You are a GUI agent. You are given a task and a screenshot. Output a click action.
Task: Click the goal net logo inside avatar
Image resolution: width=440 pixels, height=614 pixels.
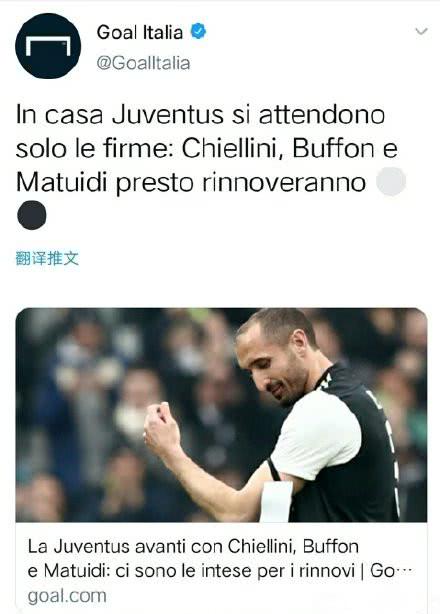(x=48, y=46)
